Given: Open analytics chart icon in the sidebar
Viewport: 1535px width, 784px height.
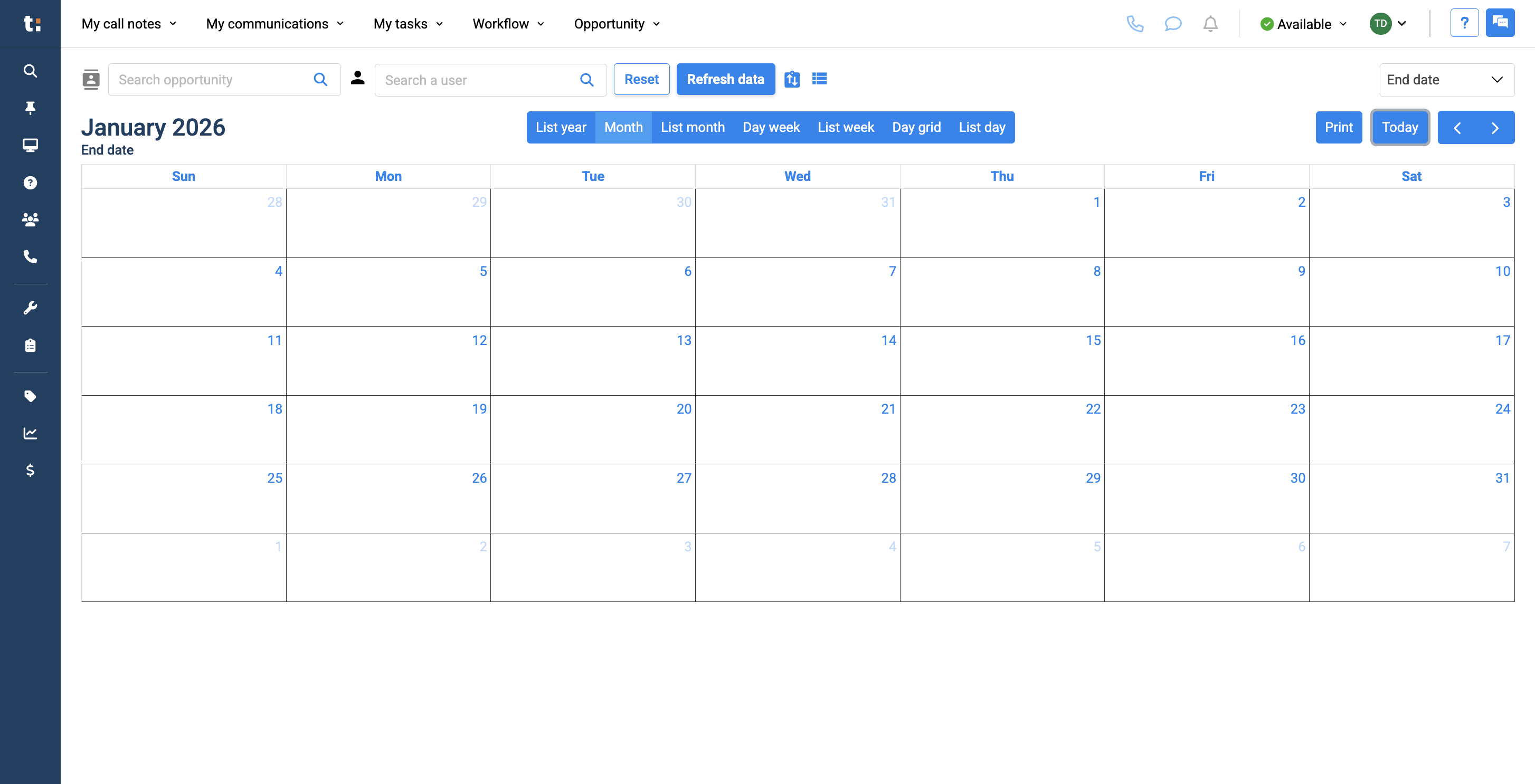Looking at the screenshot, I should click(30, 433).
